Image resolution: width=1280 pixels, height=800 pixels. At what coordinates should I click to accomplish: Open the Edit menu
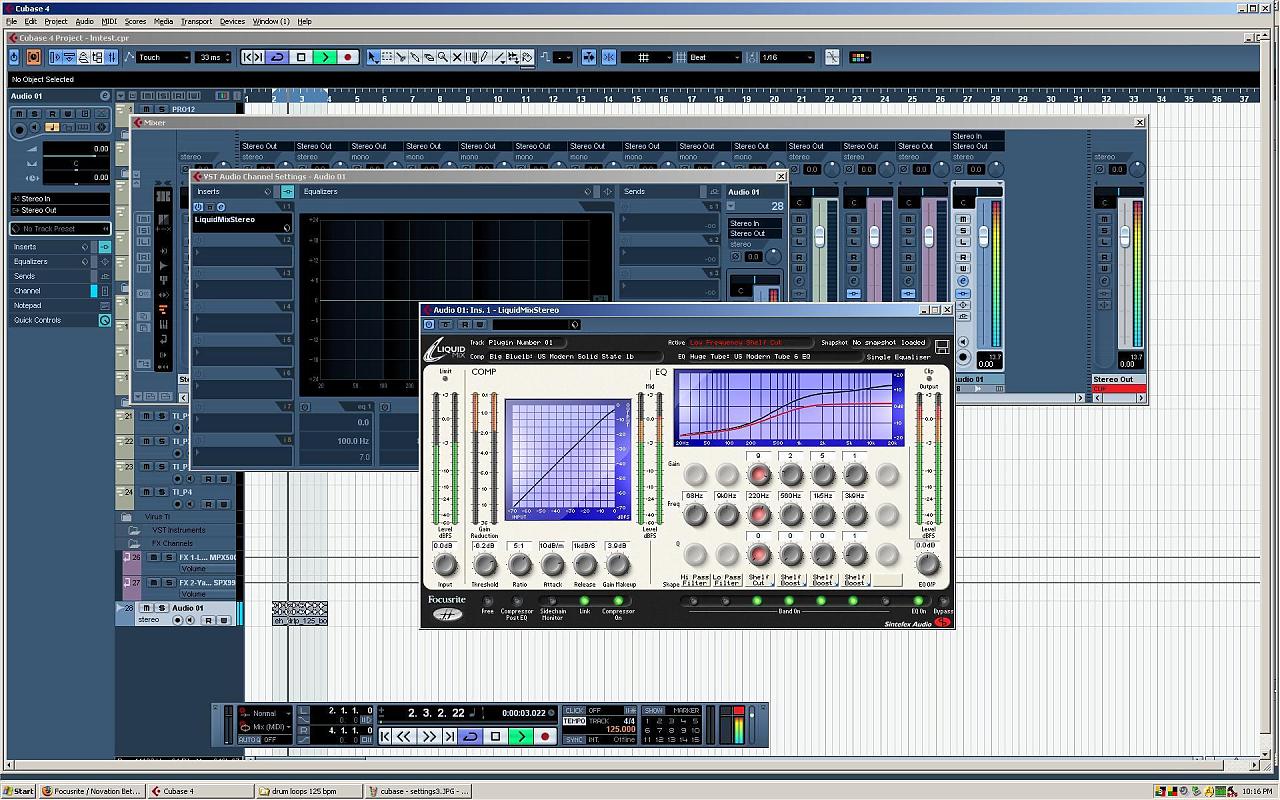click(31, 21)
